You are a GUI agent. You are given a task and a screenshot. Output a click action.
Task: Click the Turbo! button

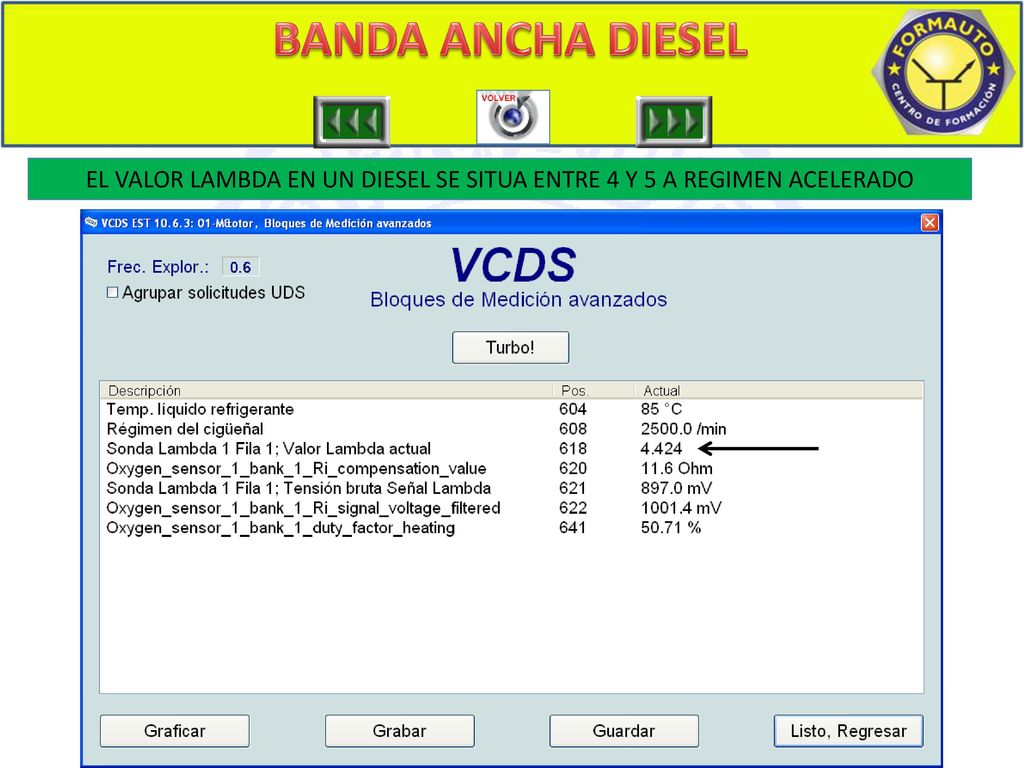tap(510, 347)
